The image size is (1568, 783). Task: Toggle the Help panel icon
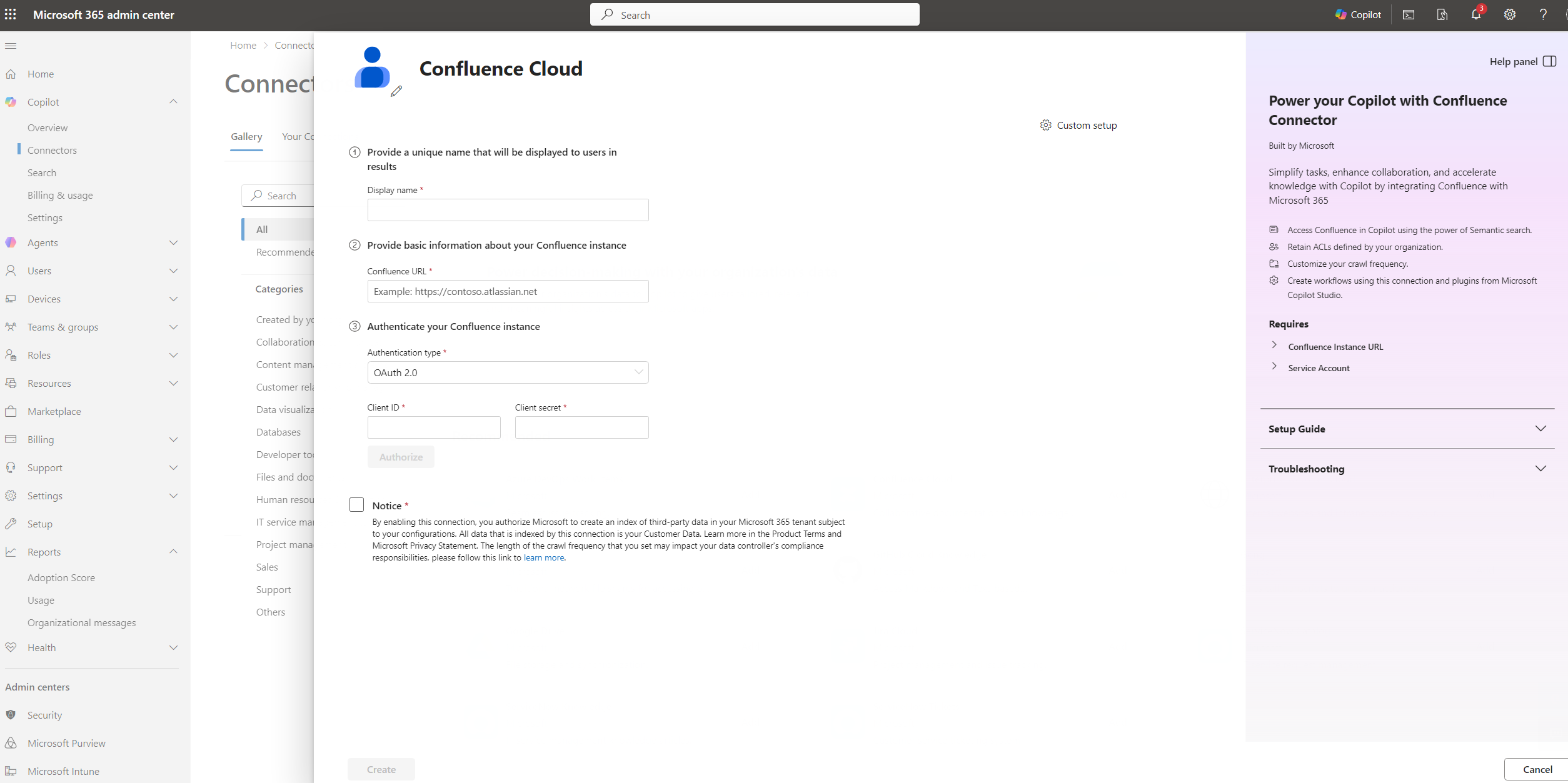point(1549,61)
